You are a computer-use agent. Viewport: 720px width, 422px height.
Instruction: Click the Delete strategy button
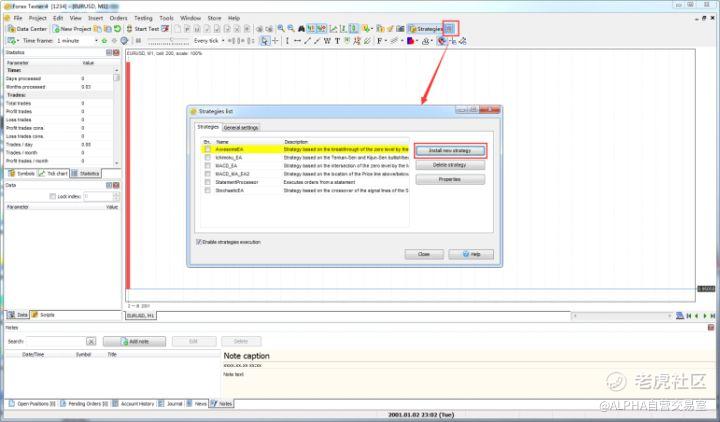450,165
